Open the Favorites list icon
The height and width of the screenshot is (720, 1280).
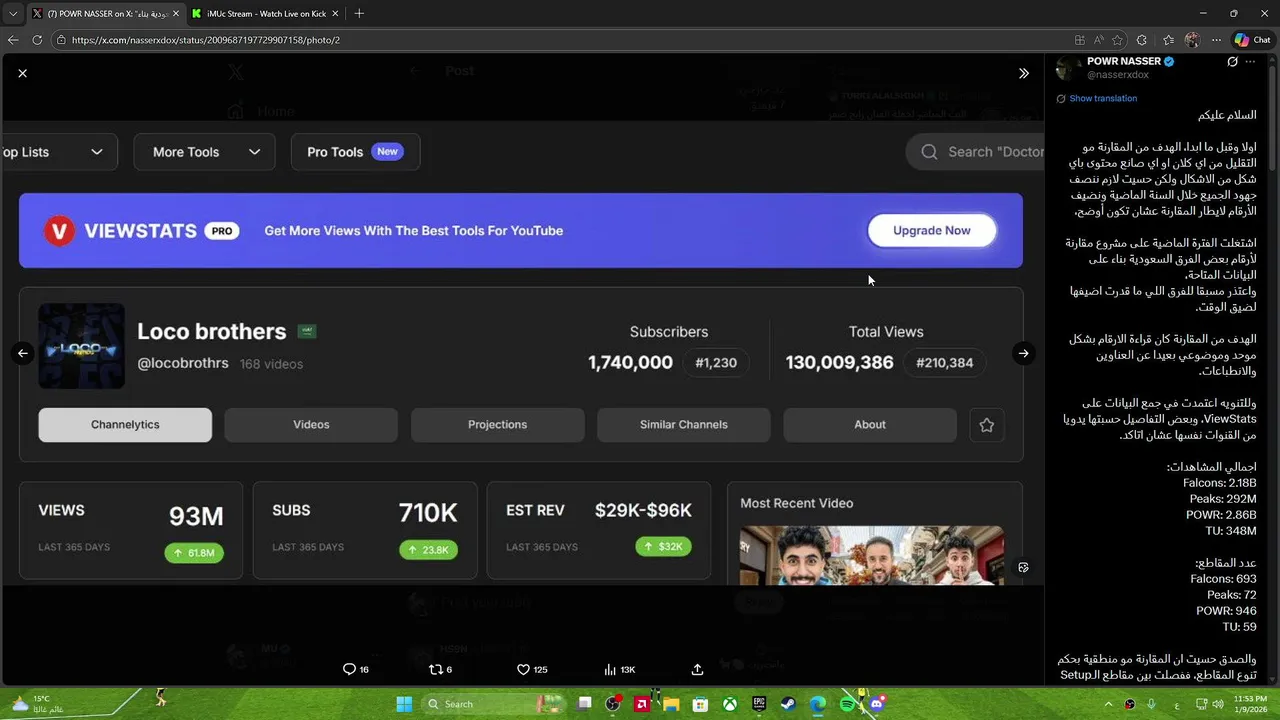[x=1168, y=40]
